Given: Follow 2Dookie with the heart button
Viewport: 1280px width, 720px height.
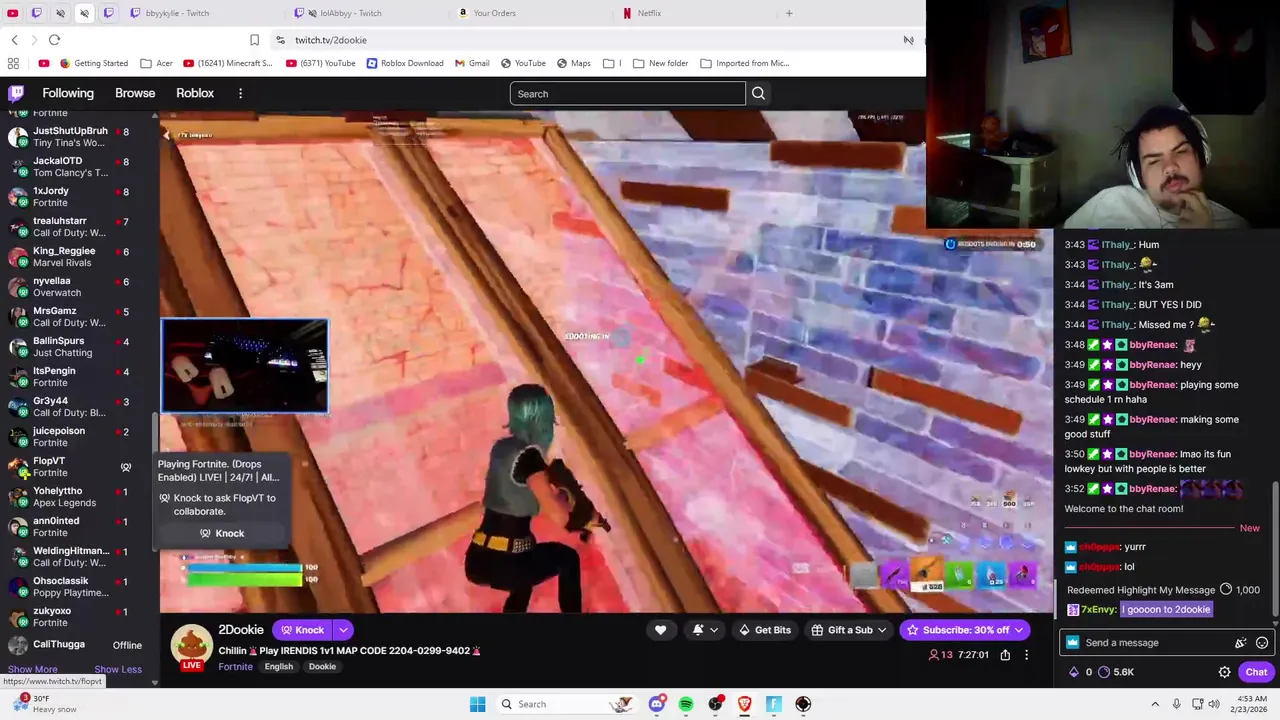Looking at the screenshot, I should (660, 630).
